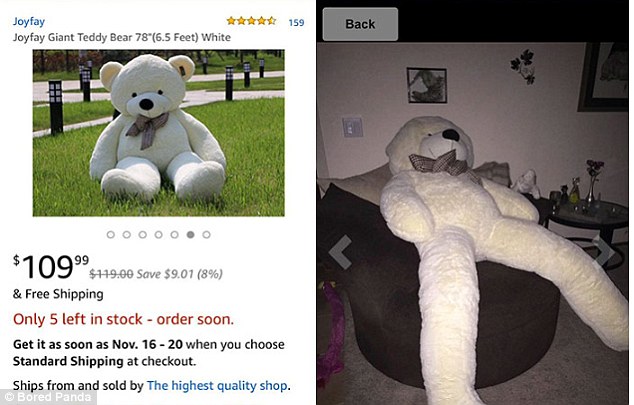Select the filled sixth carousel dot

(x=190, y=235)
